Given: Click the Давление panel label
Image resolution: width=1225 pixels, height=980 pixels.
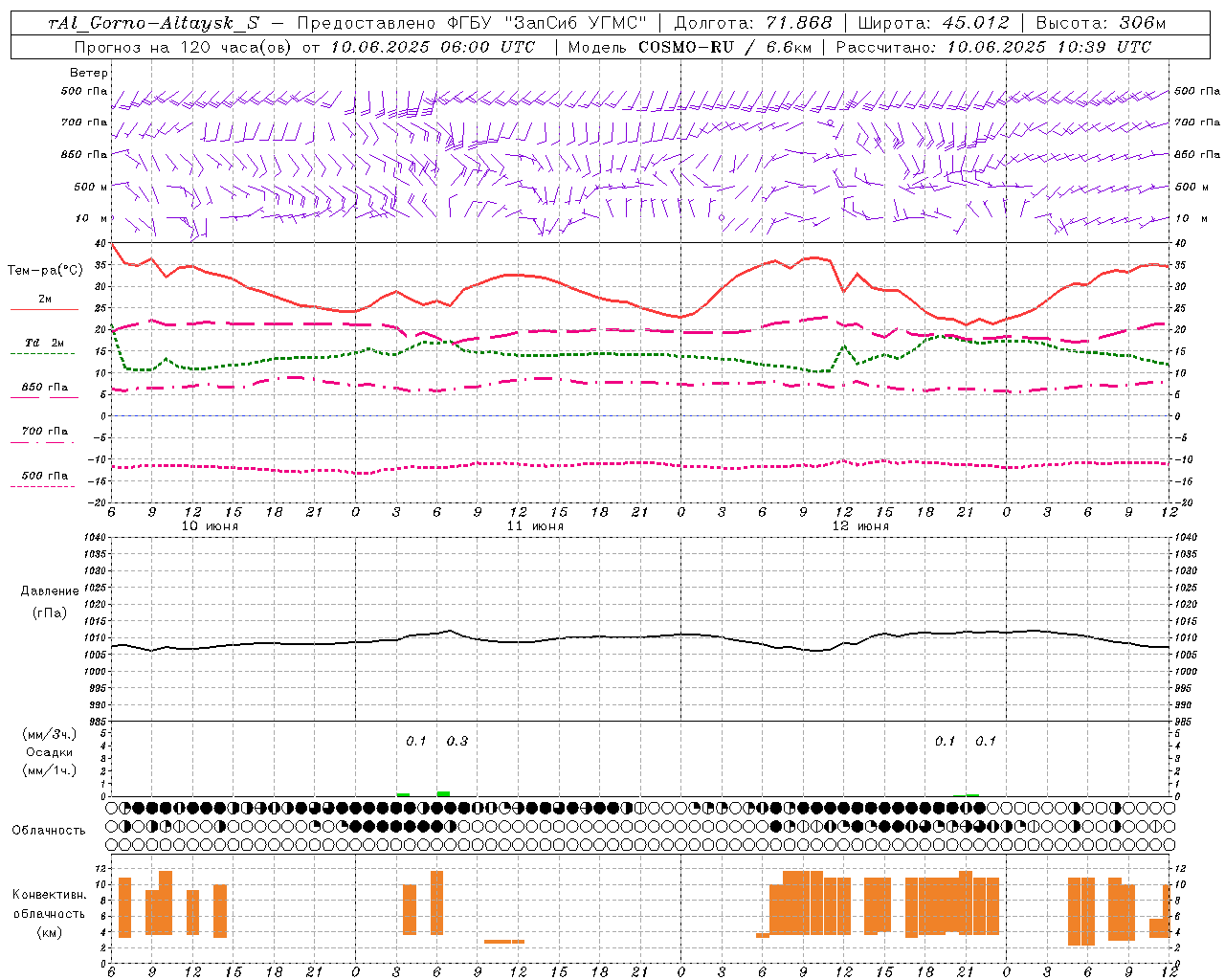Looking at the screenshot, I should (50, 591).
